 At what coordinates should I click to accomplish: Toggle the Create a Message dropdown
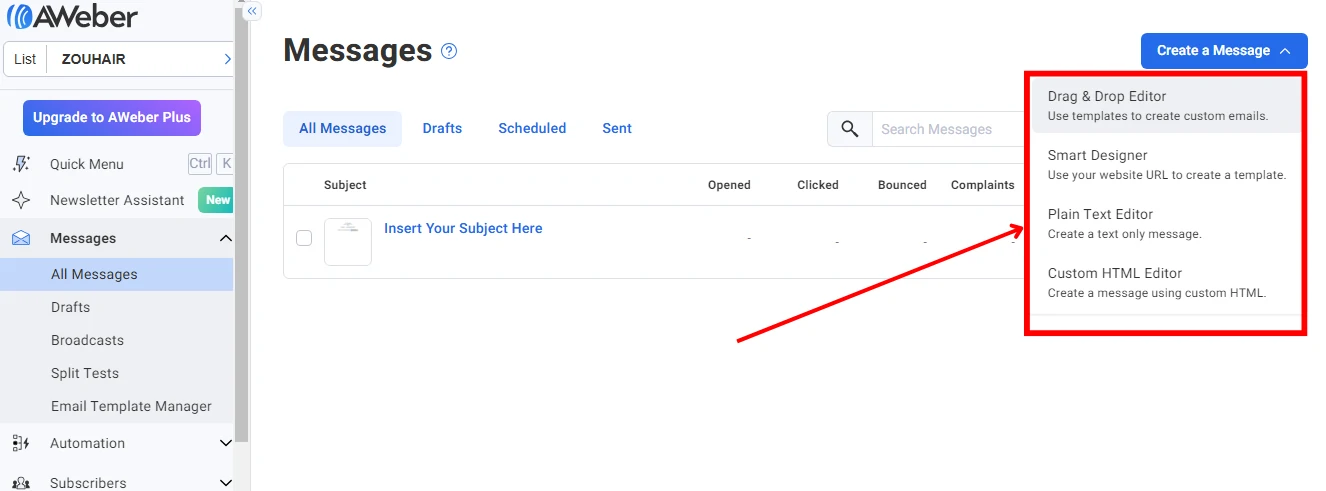point(1224,51)
